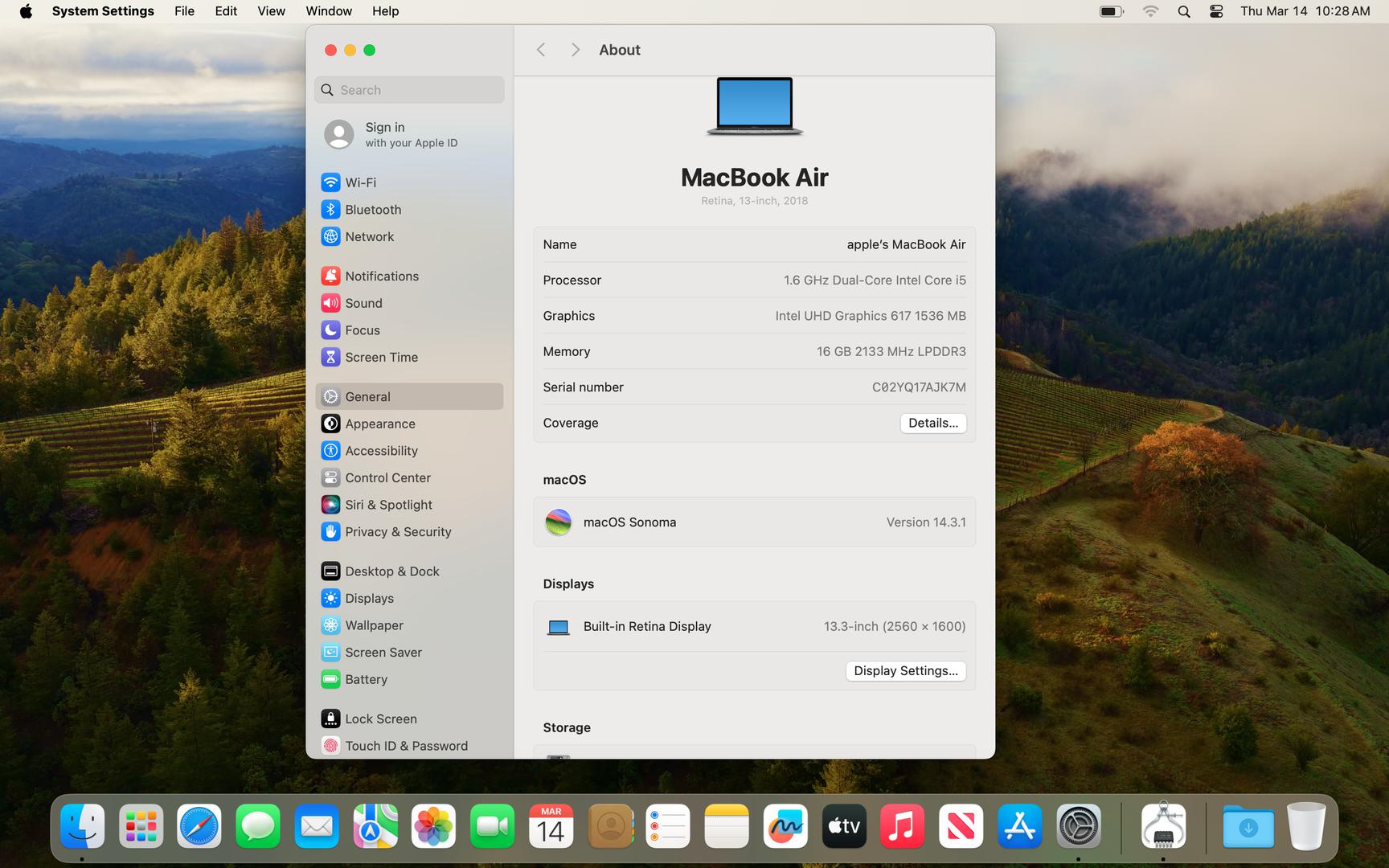Open Notifications settings
Screen dimensions: 1389x868
[409, 276]
